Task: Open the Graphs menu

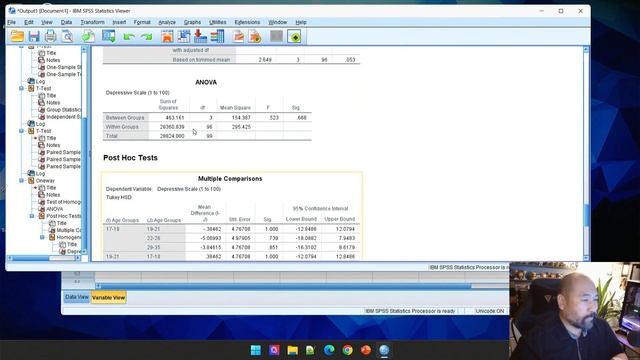Action: [x=192, y=22]
